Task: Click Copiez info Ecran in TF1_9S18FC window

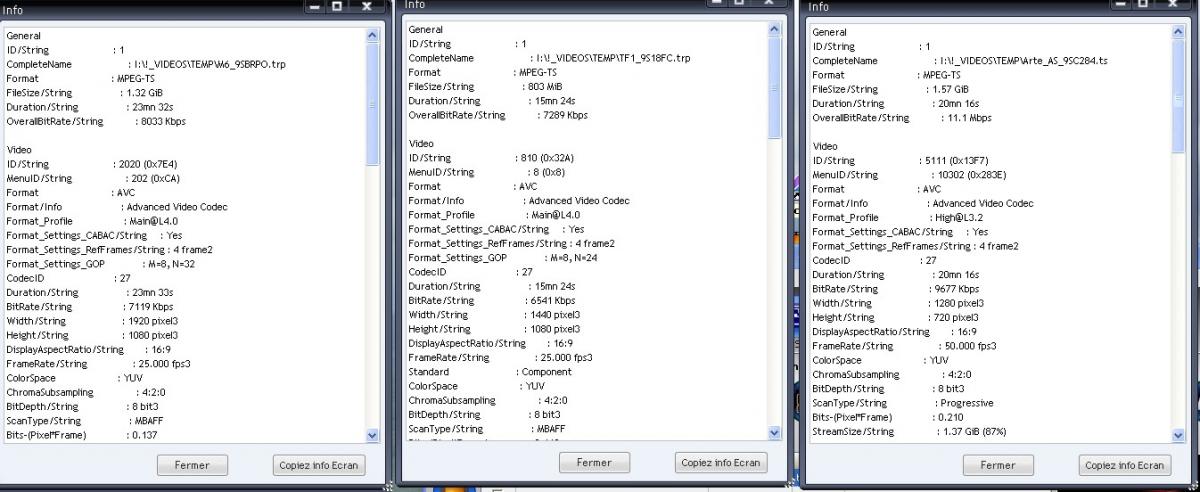Action: [720, 463]
